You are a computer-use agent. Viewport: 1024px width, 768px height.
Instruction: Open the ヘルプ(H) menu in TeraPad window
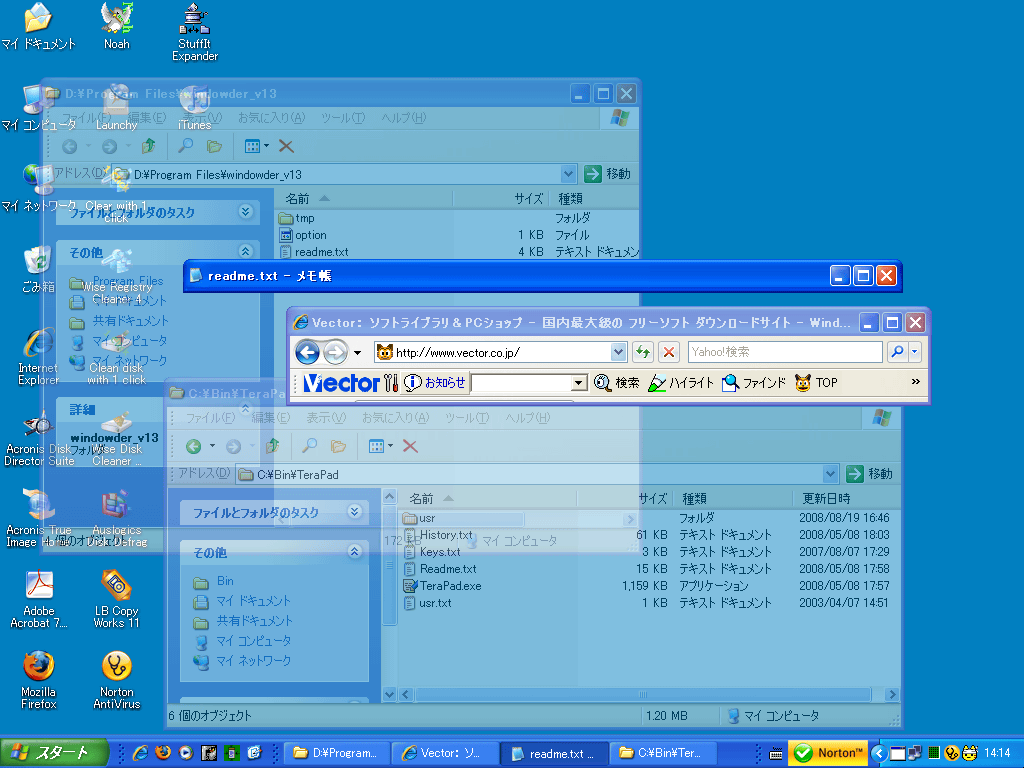528,418
